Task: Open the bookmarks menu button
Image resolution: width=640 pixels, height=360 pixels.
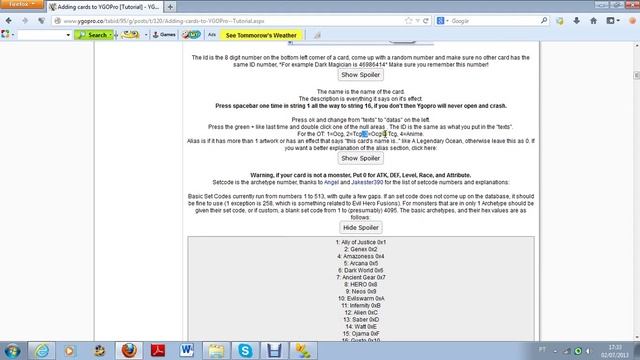Action: point(613,21)
